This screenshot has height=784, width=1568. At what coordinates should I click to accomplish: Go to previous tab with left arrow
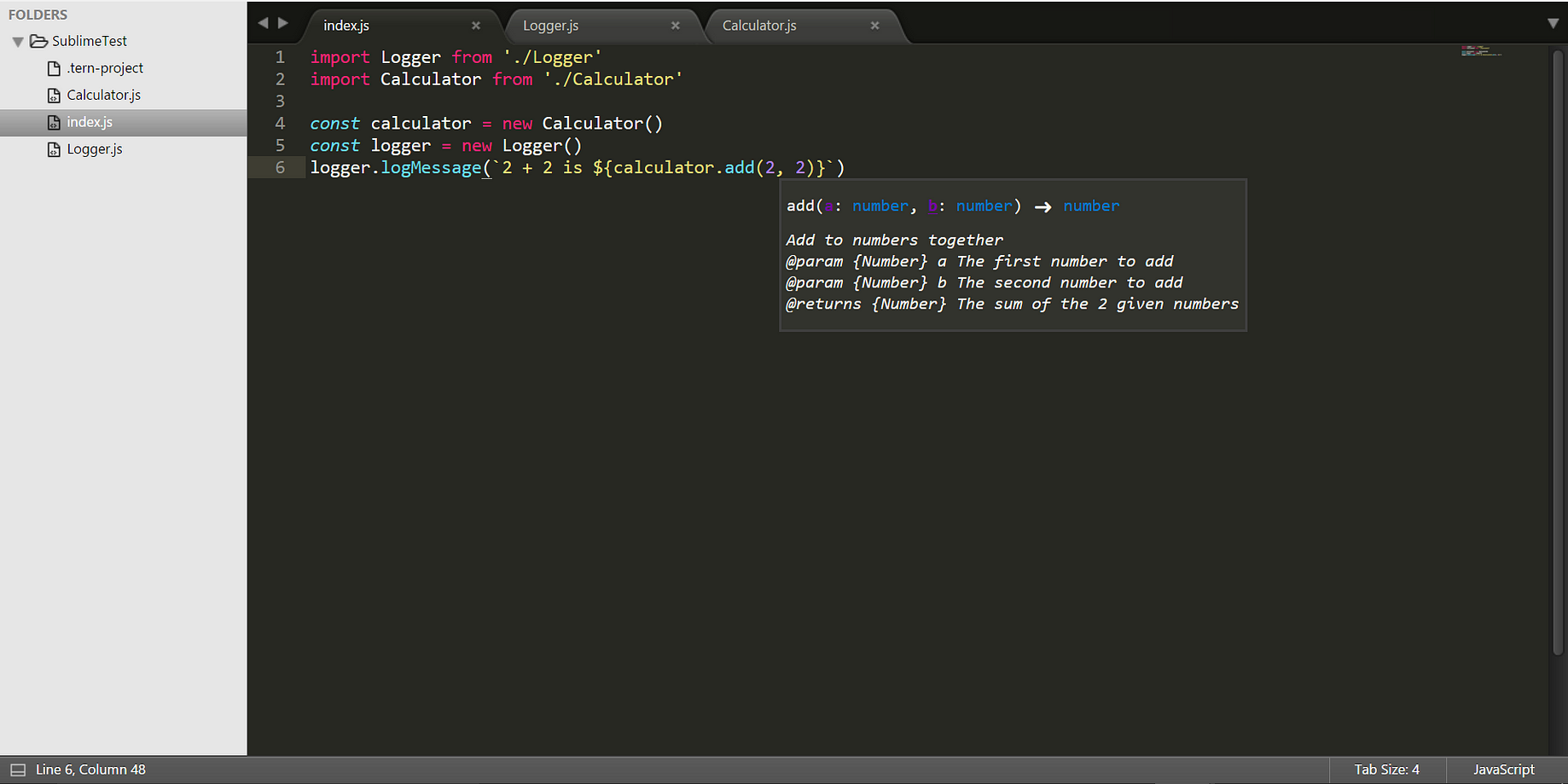[263, 23]
